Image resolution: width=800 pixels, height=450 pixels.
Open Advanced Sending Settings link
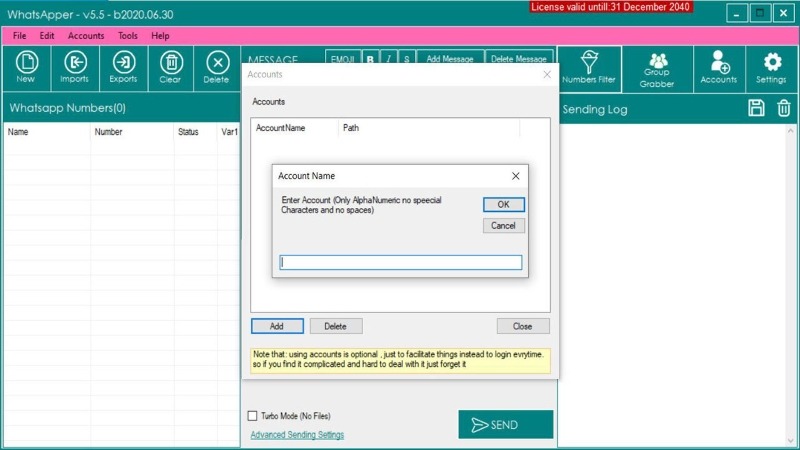click(x=297, y=435)
